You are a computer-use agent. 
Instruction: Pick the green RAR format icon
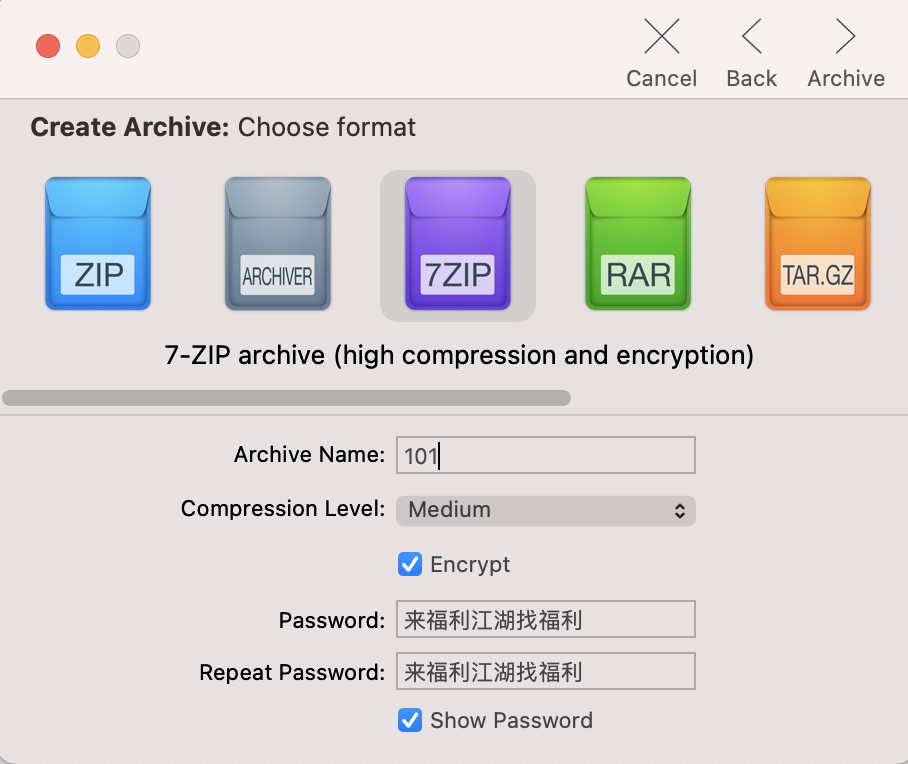coord(638,244)
